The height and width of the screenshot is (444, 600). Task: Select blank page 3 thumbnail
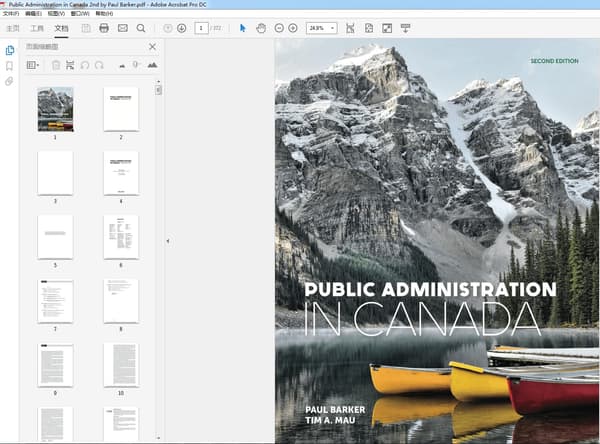click(x=55, y=173)
